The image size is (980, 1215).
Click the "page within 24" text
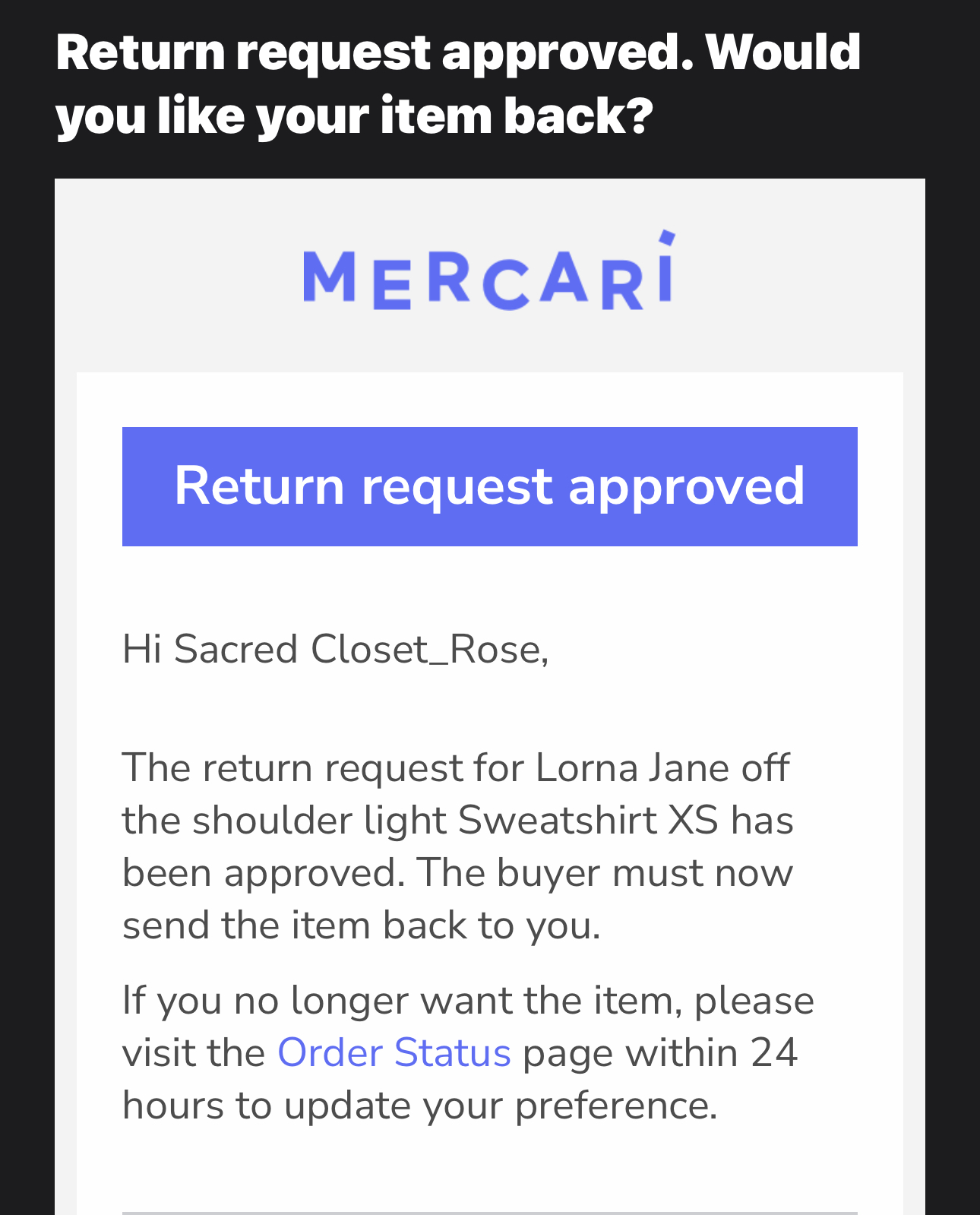(x=660, y=1053)
